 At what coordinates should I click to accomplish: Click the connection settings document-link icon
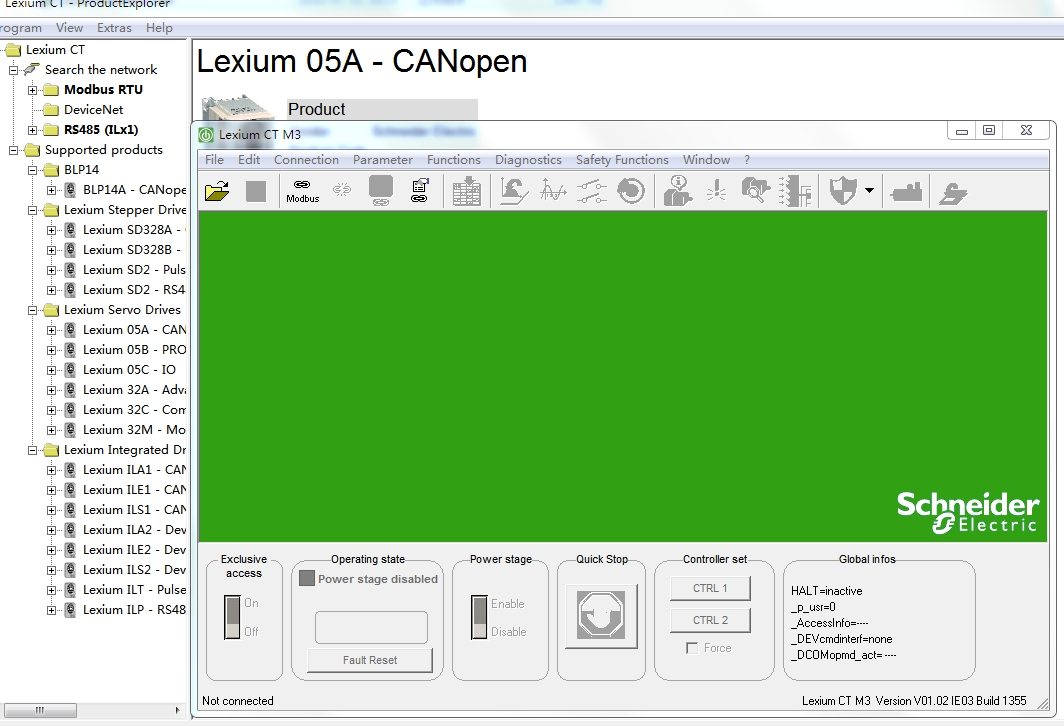pyautogui.click(x=420, y=191)
